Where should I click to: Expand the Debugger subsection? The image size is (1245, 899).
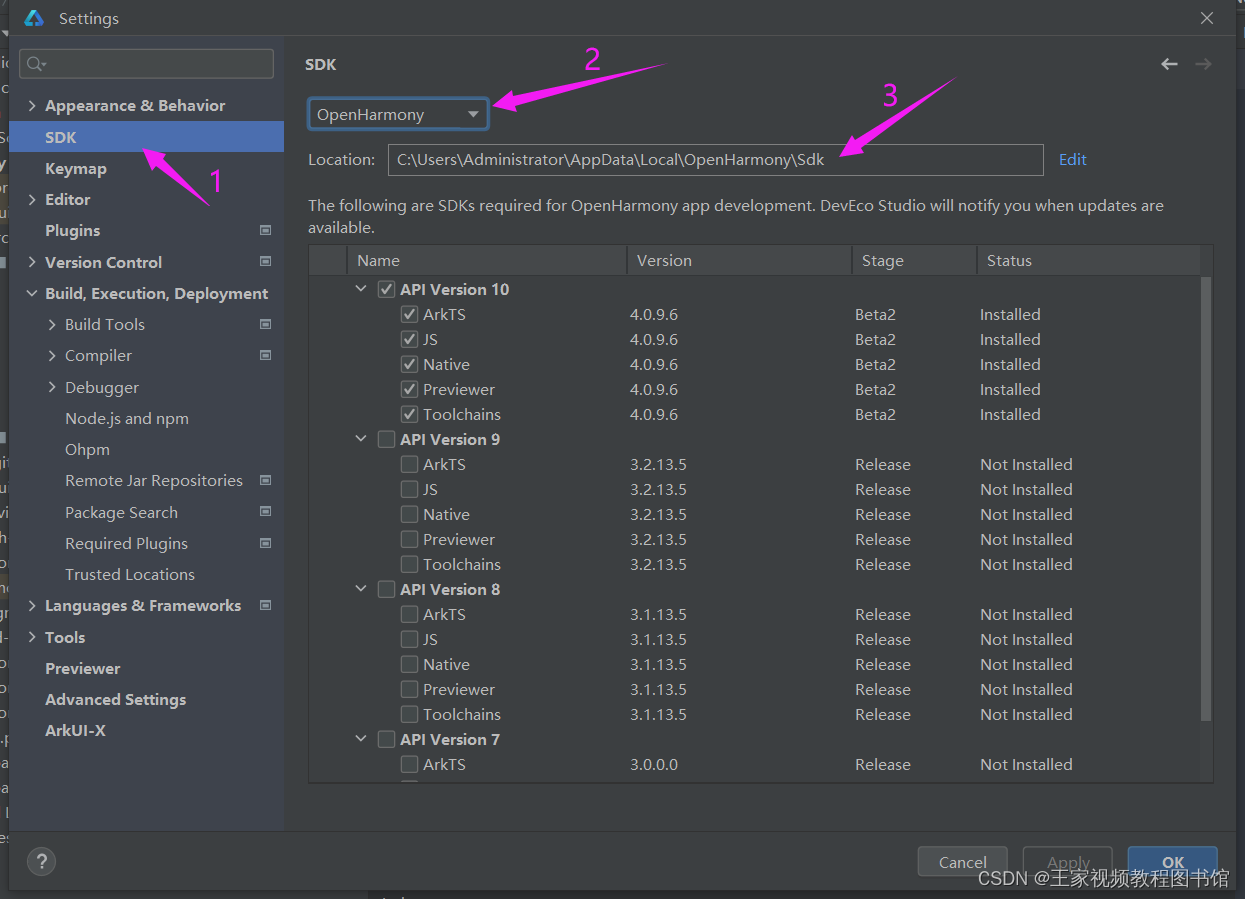point(52,387)
